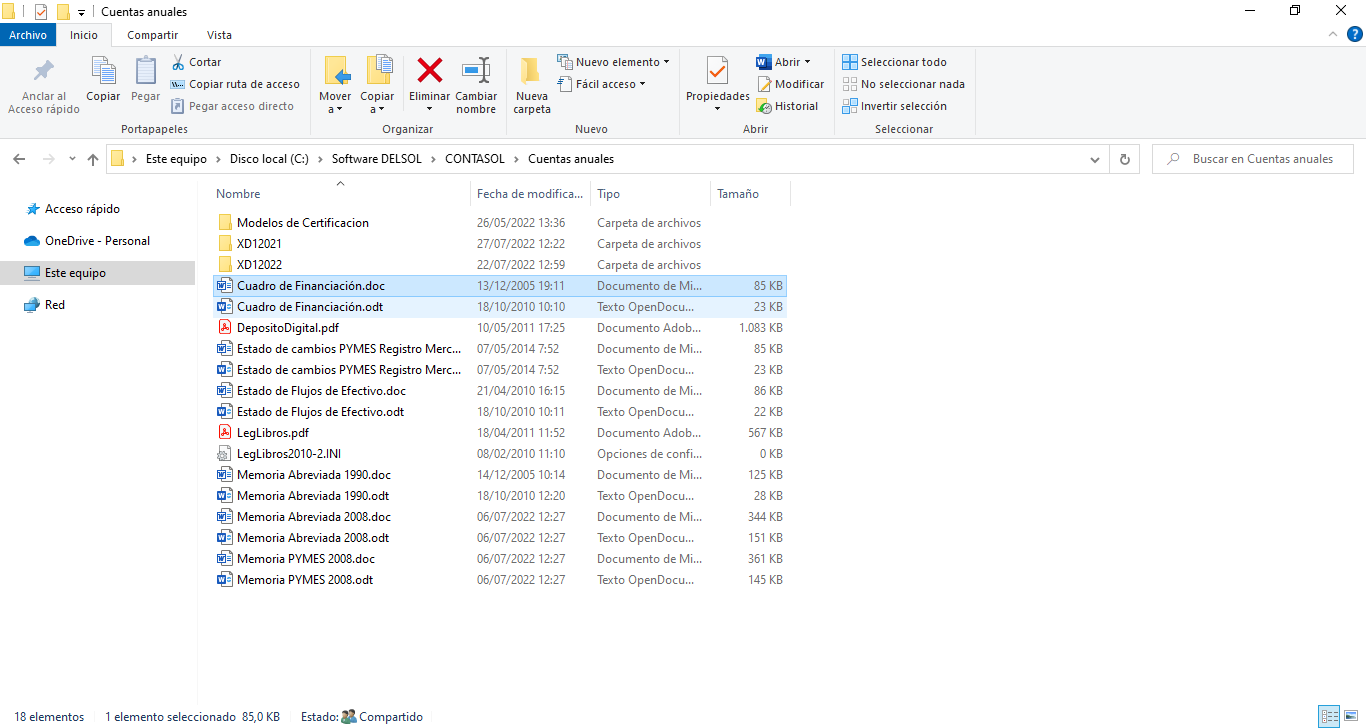Sort by Nombre column header

pos(340,194)
